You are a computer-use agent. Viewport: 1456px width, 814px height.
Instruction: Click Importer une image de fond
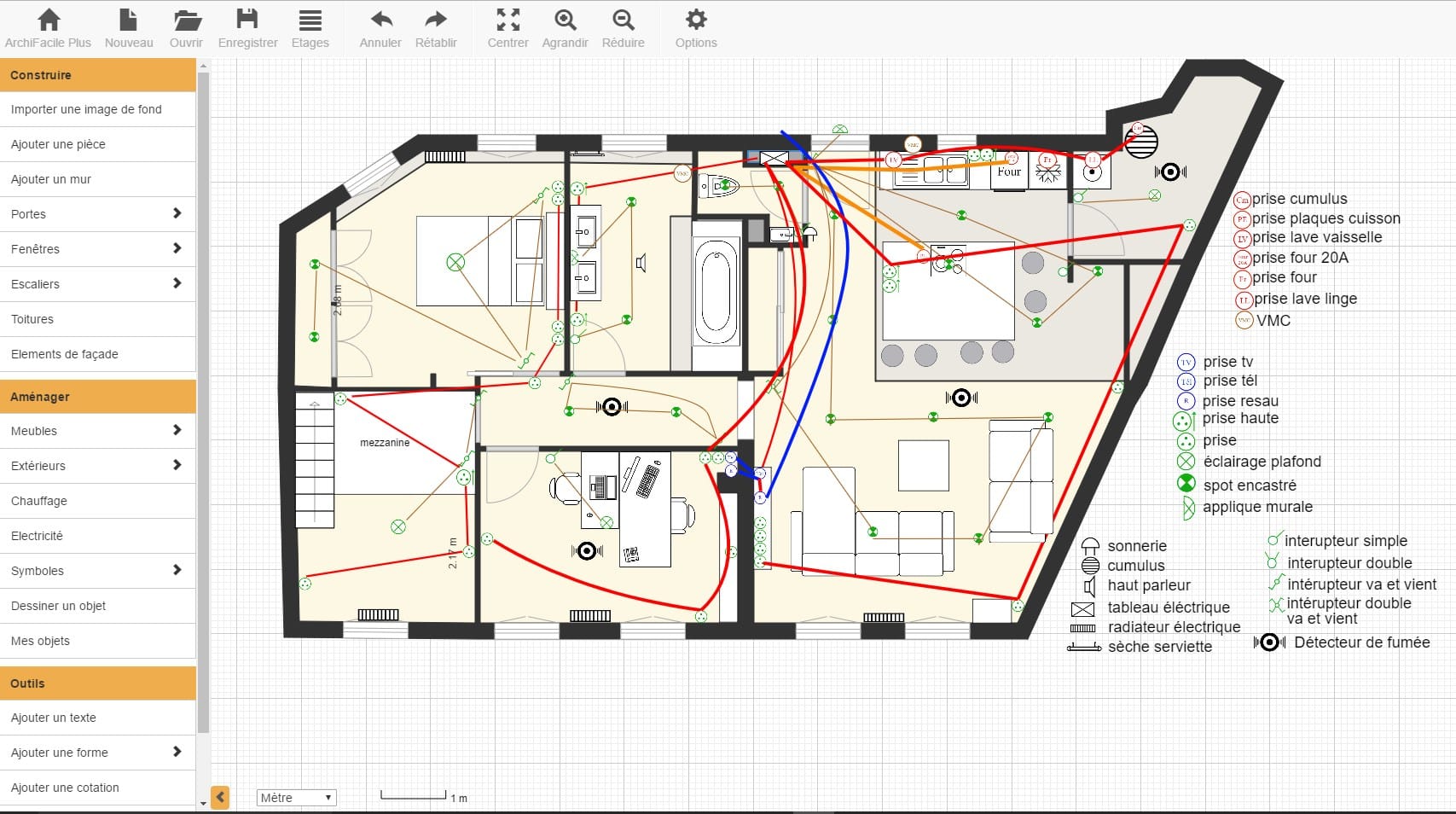pos(86,109)
